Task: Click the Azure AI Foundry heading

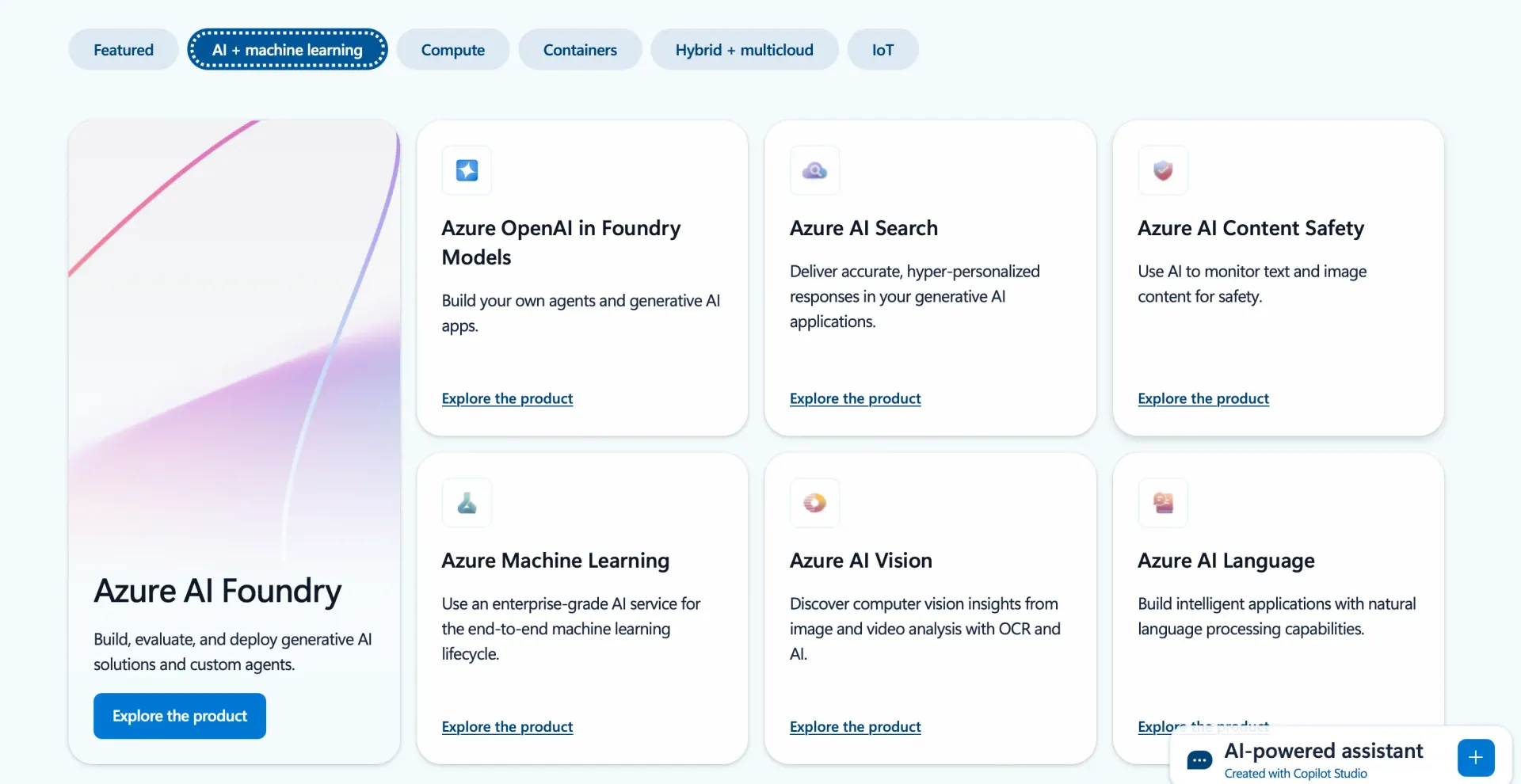Action: 218,591
